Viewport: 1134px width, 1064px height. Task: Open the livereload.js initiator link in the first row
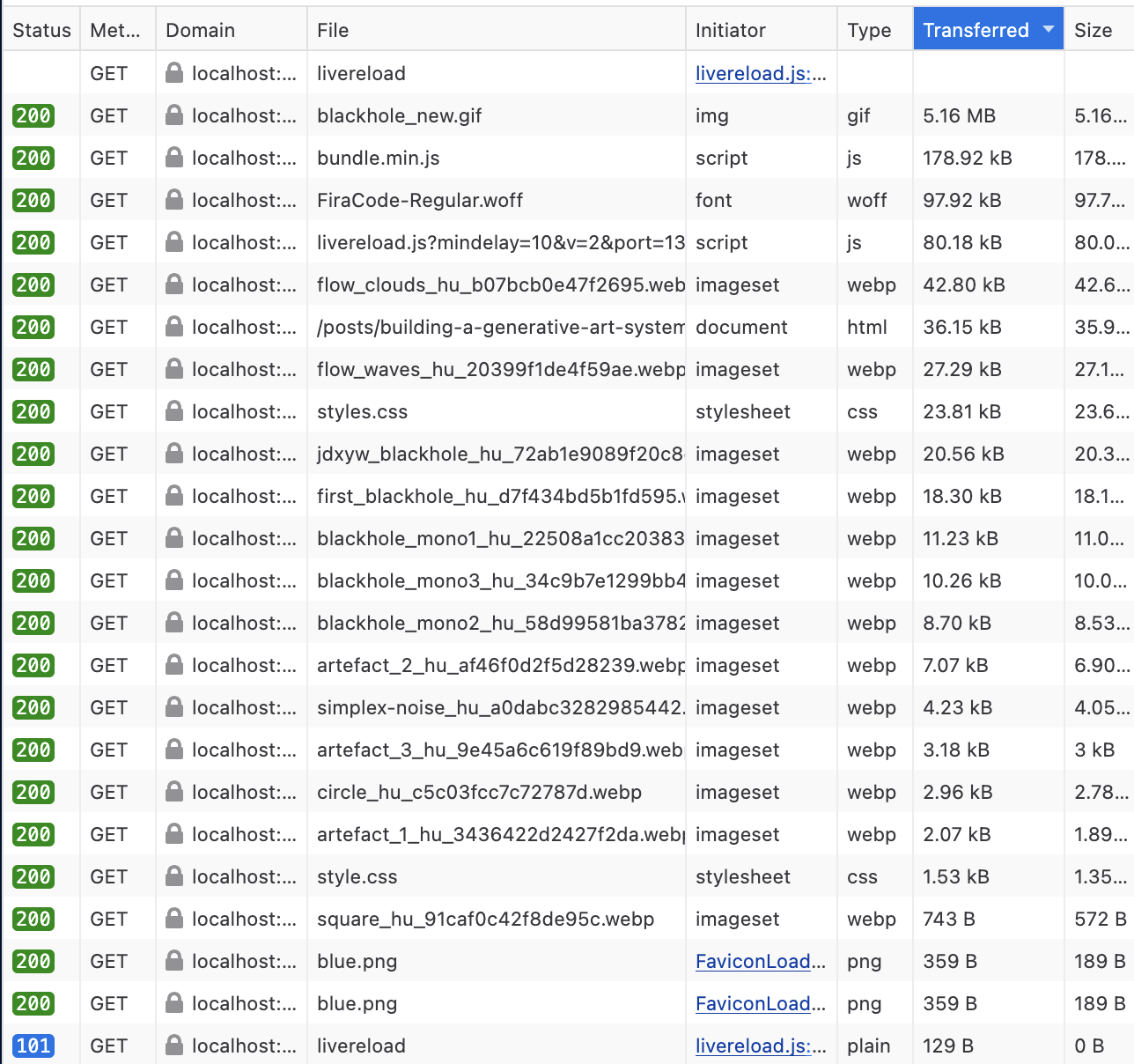pyautogui.click(x=760, y=73)
